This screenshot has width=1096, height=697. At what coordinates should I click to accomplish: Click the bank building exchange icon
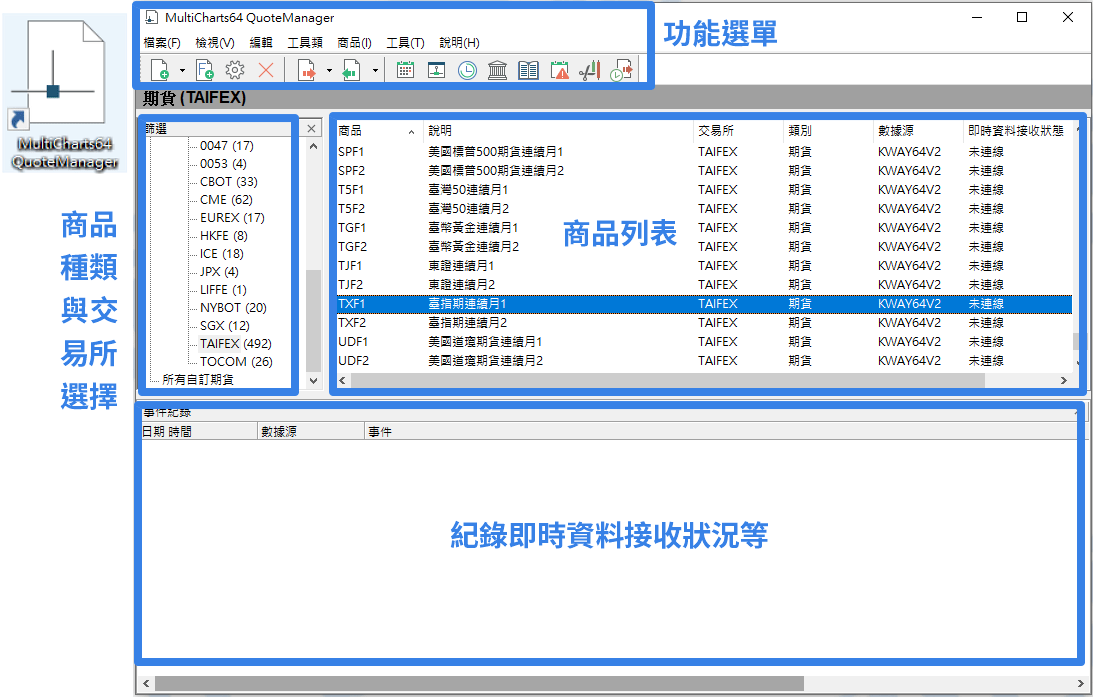pos(498,70)
